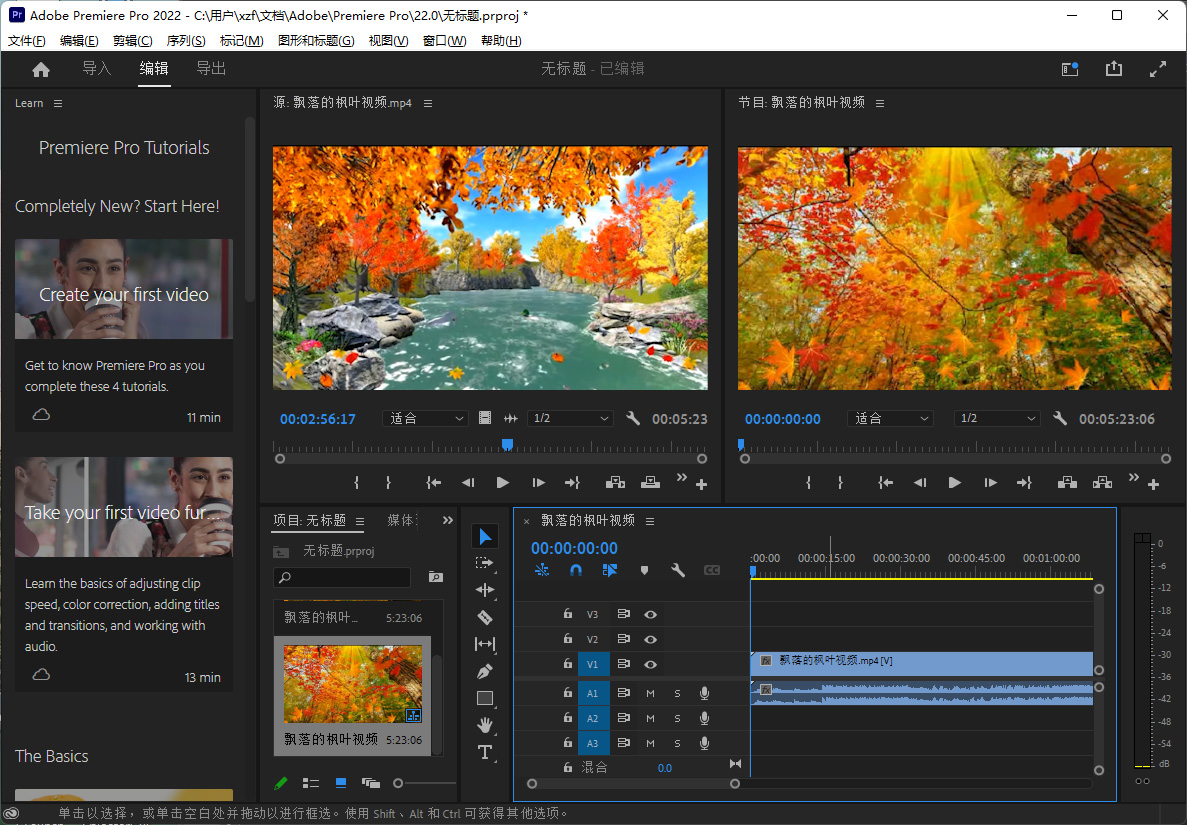Click the mix track volume value 0.0
Viewport: 1187px width, 825px height.
pos(665,768)
